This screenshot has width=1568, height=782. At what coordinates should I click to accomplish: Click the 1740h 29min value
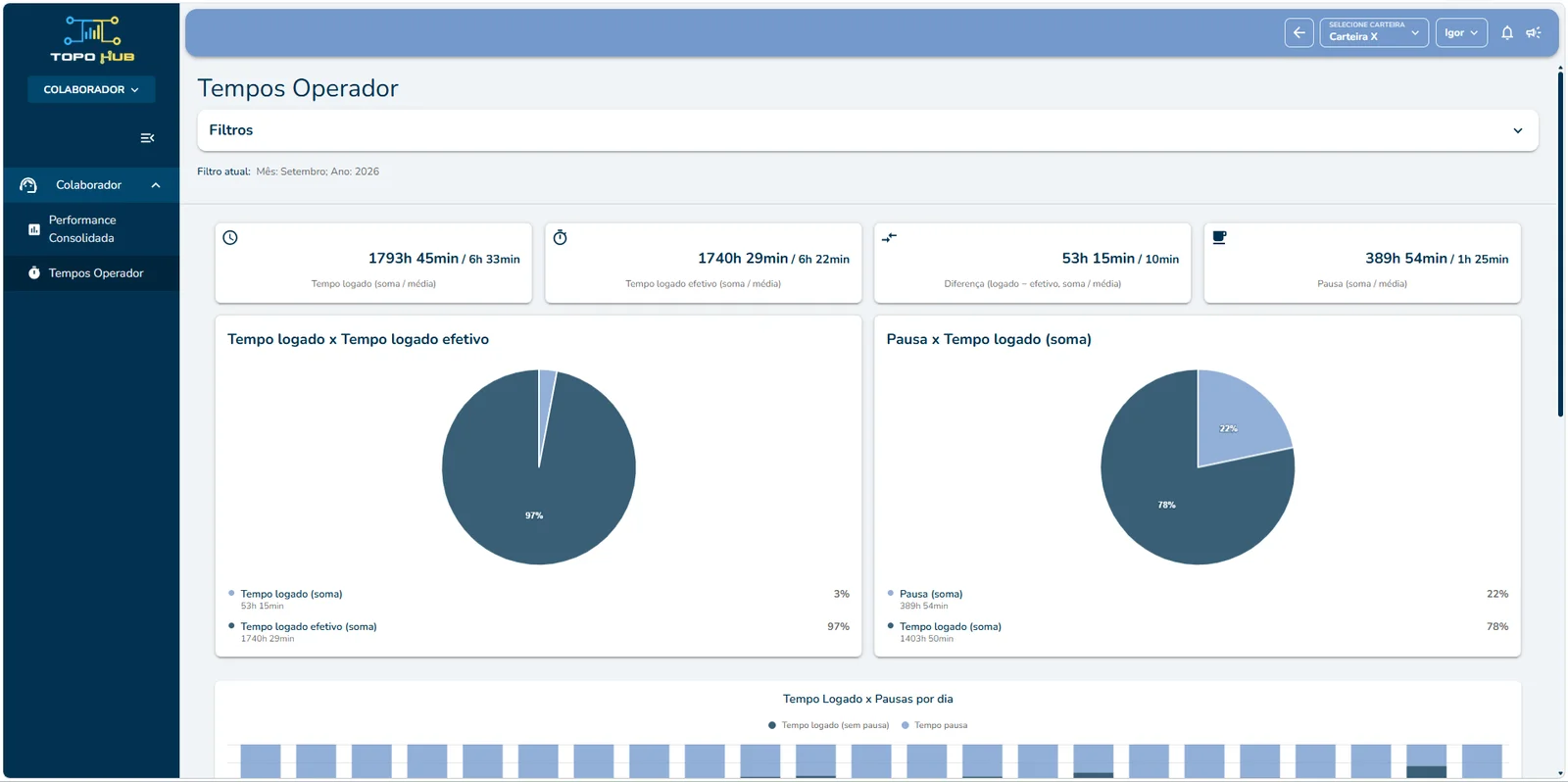(x=743, y=259)
